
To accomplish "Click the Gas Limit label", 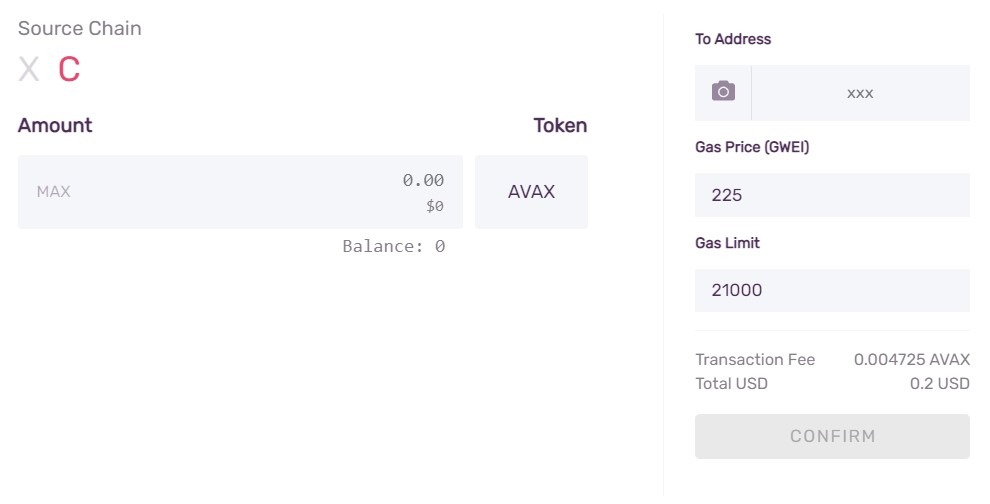I will pyautogui.click(x=727, y=243).
